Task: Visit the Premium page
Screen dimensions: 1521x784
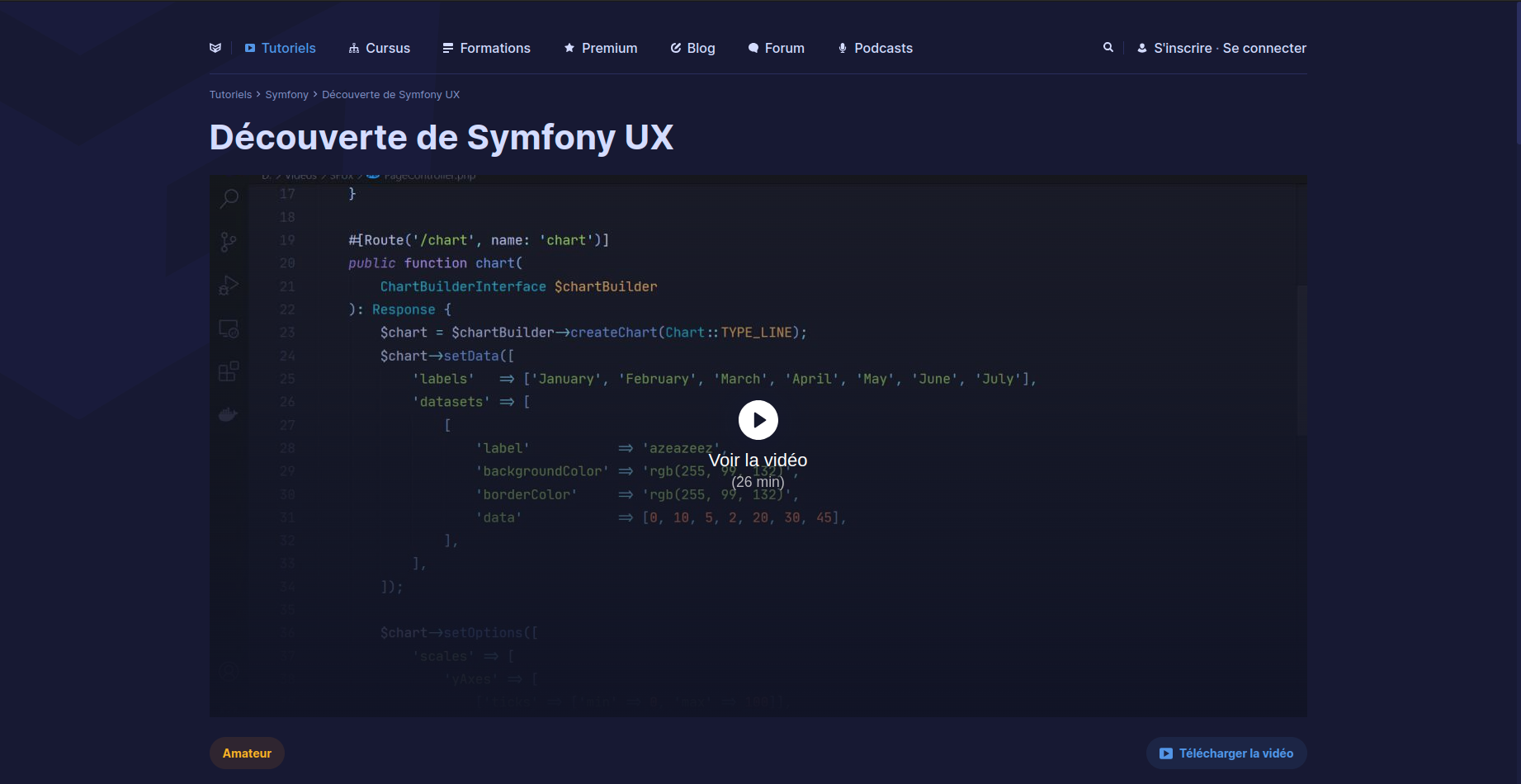Action: pyautogui.click(x=600, y=48)
